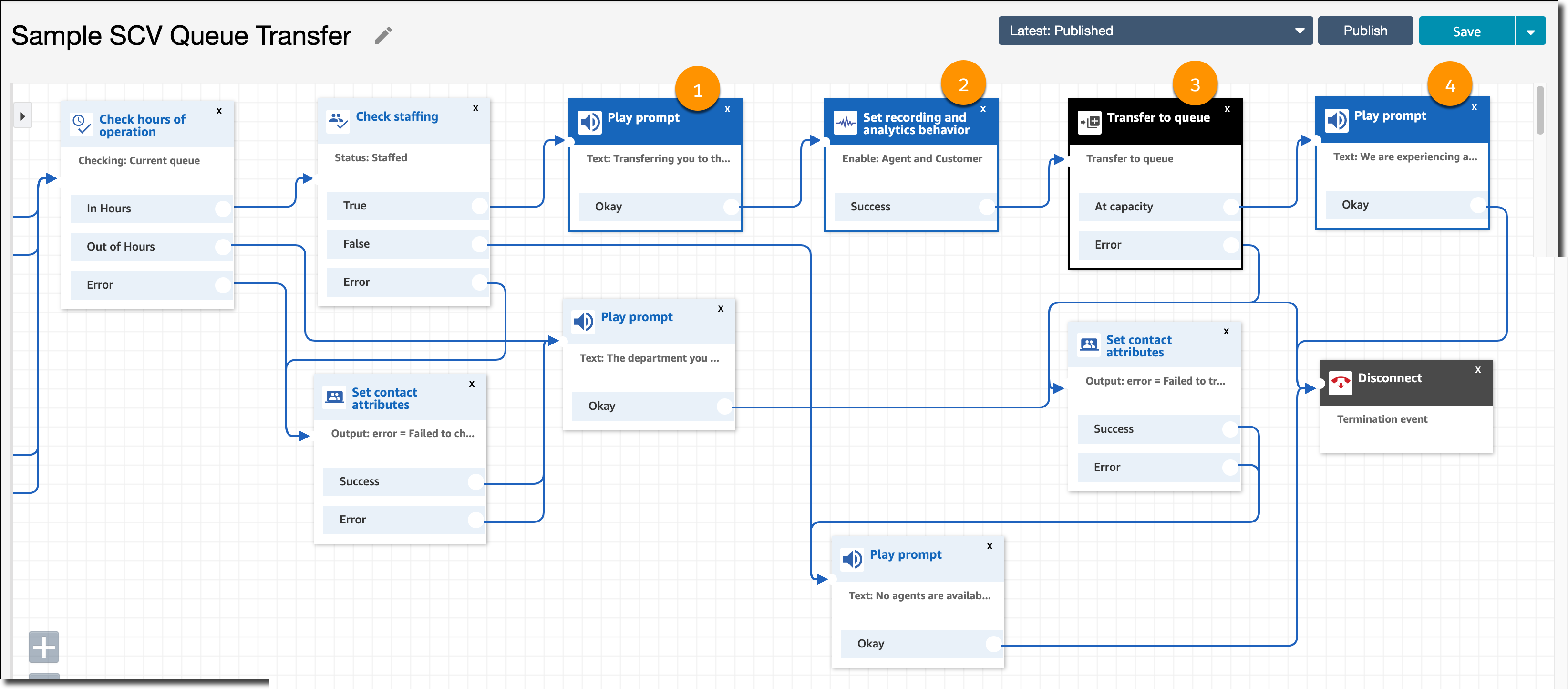The image size is (1568, 689).
Task: Close the Check staffing block
Action: pyautogui.click(x=475, y=108)
